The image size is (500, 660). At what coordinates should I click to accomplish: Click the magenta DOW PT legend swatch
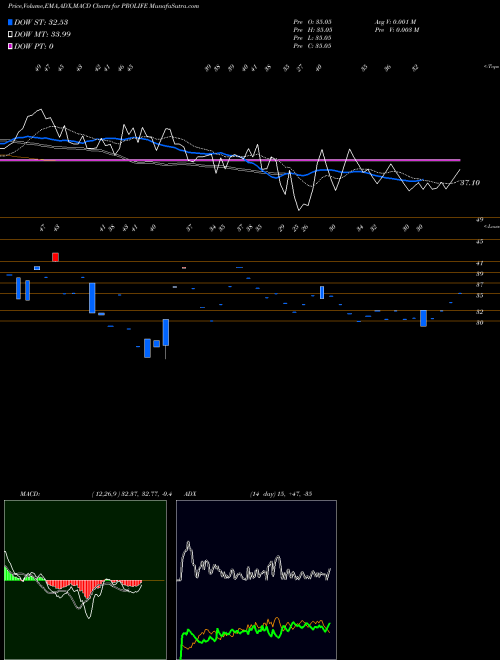click(10, 46)
